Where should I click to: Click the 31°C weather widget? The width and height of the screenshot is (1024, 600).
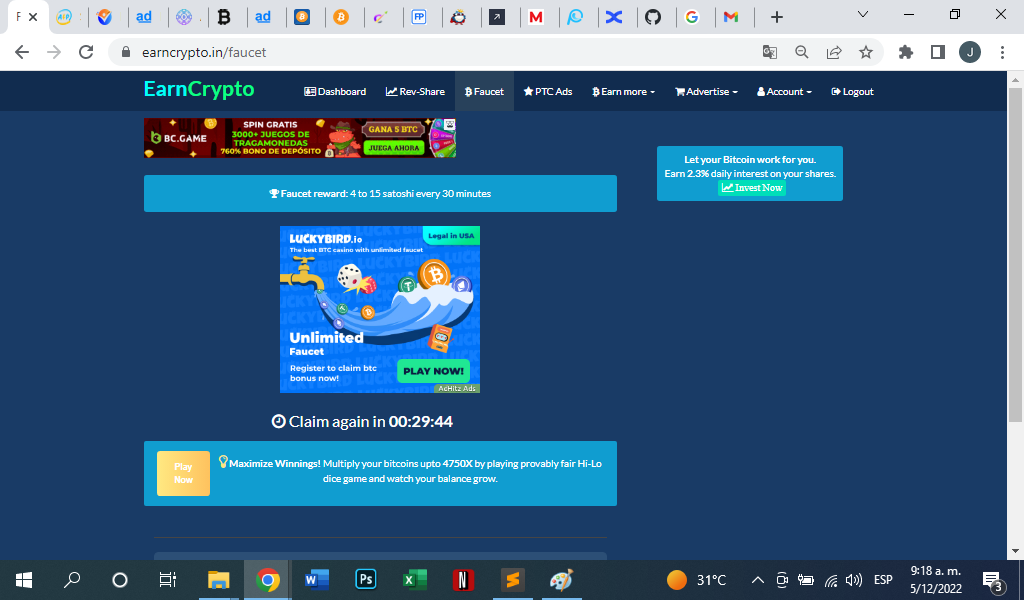point(696,580)
